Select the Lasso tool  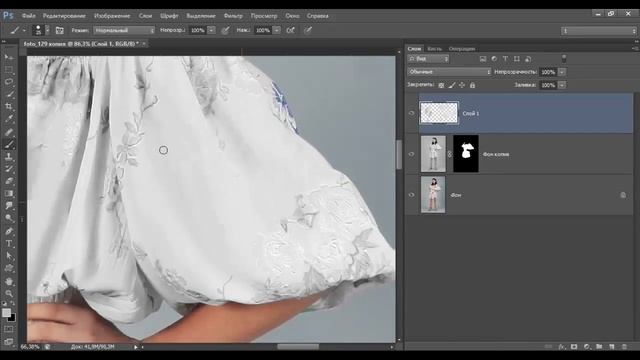click(x=9, y=82)
